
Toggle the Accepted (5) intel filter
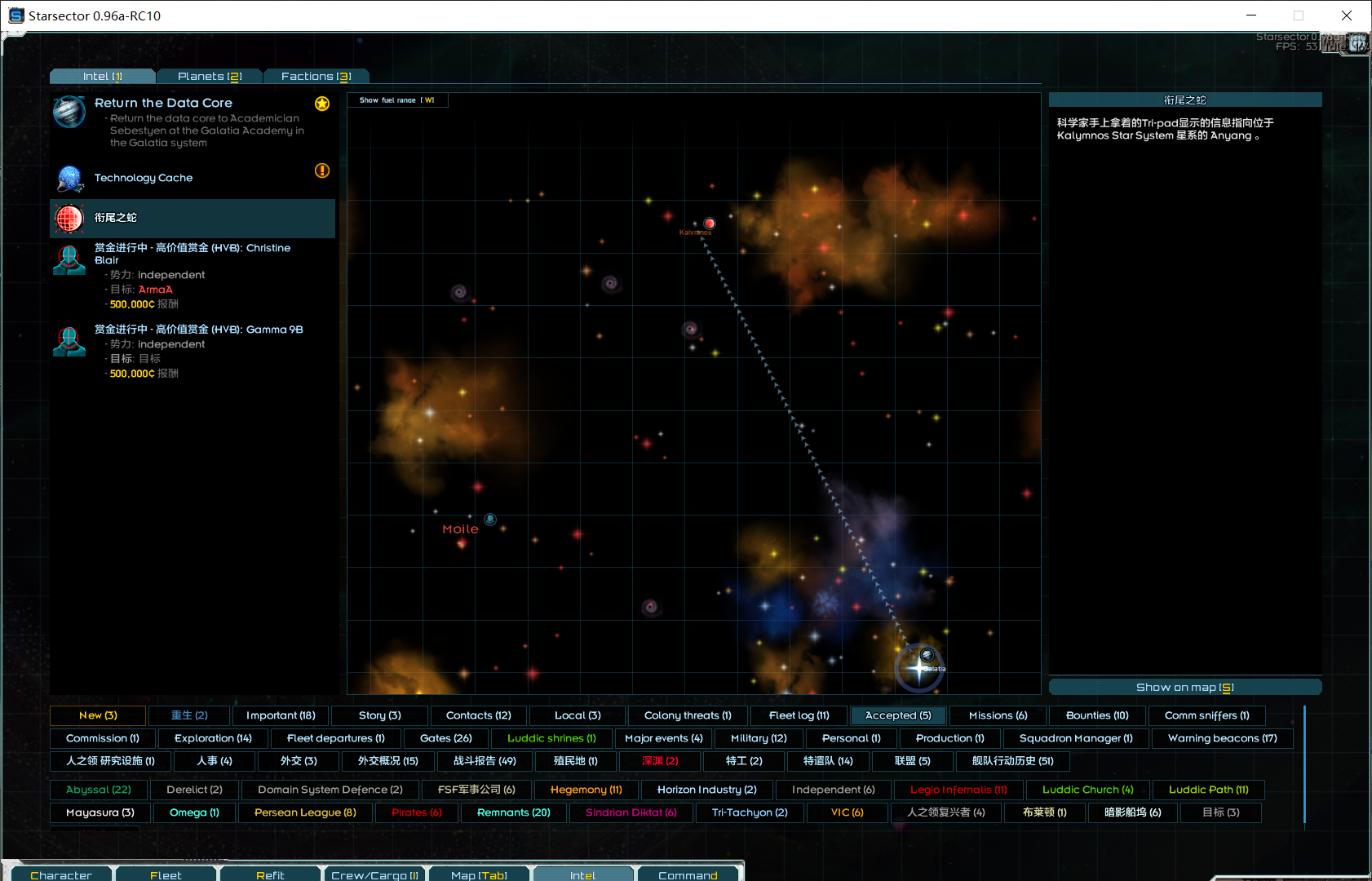(897, 715)
